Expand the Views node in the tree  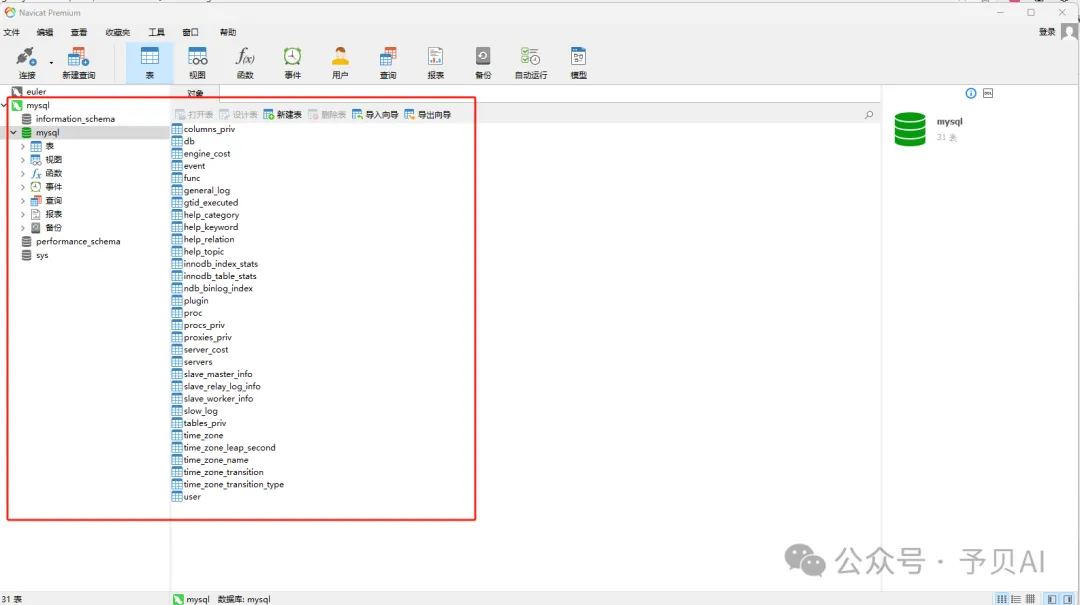[x=23, y=160]
